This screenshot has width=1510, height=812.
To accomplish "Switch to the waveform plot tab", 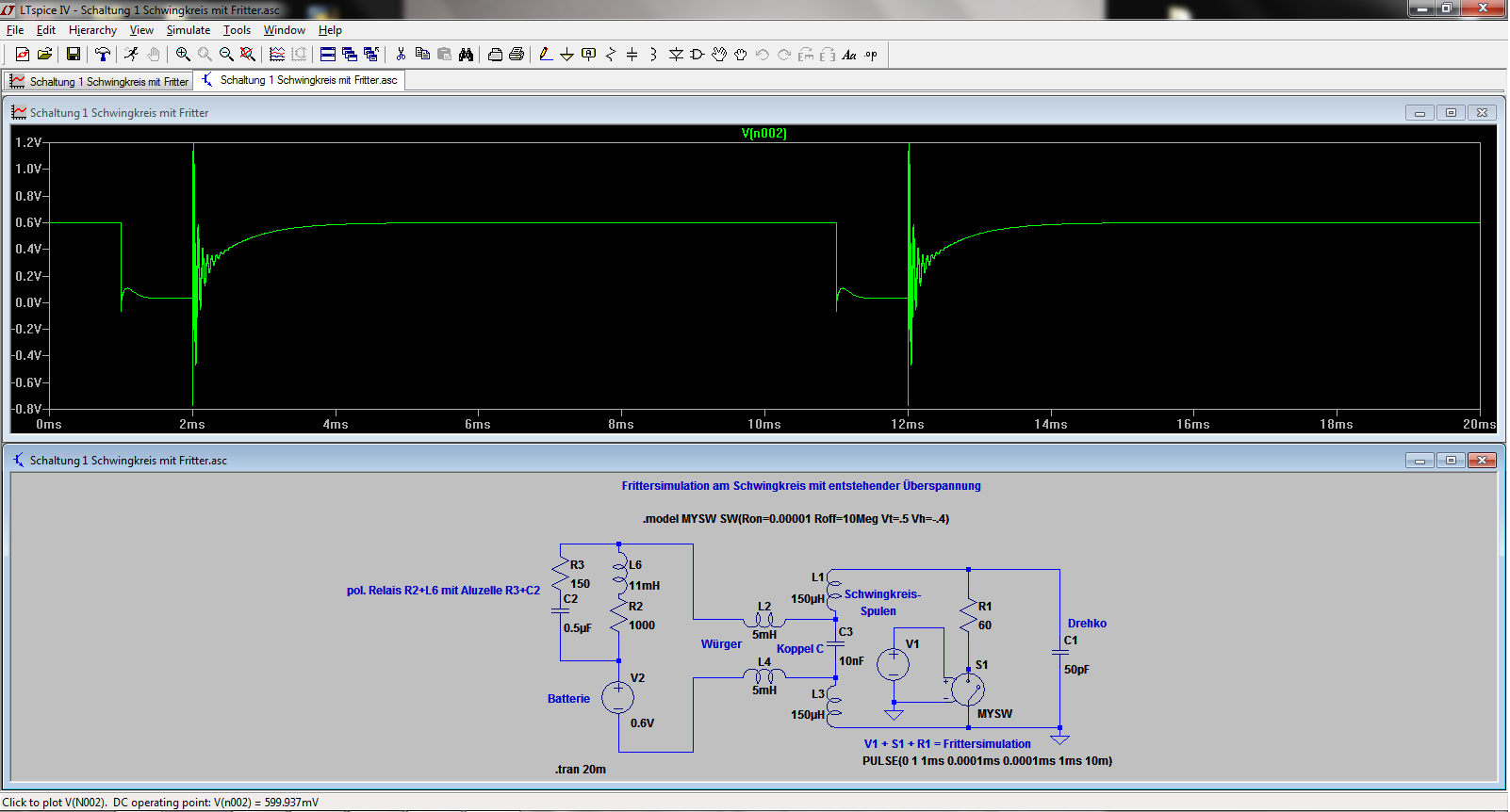I will point(99,82).
